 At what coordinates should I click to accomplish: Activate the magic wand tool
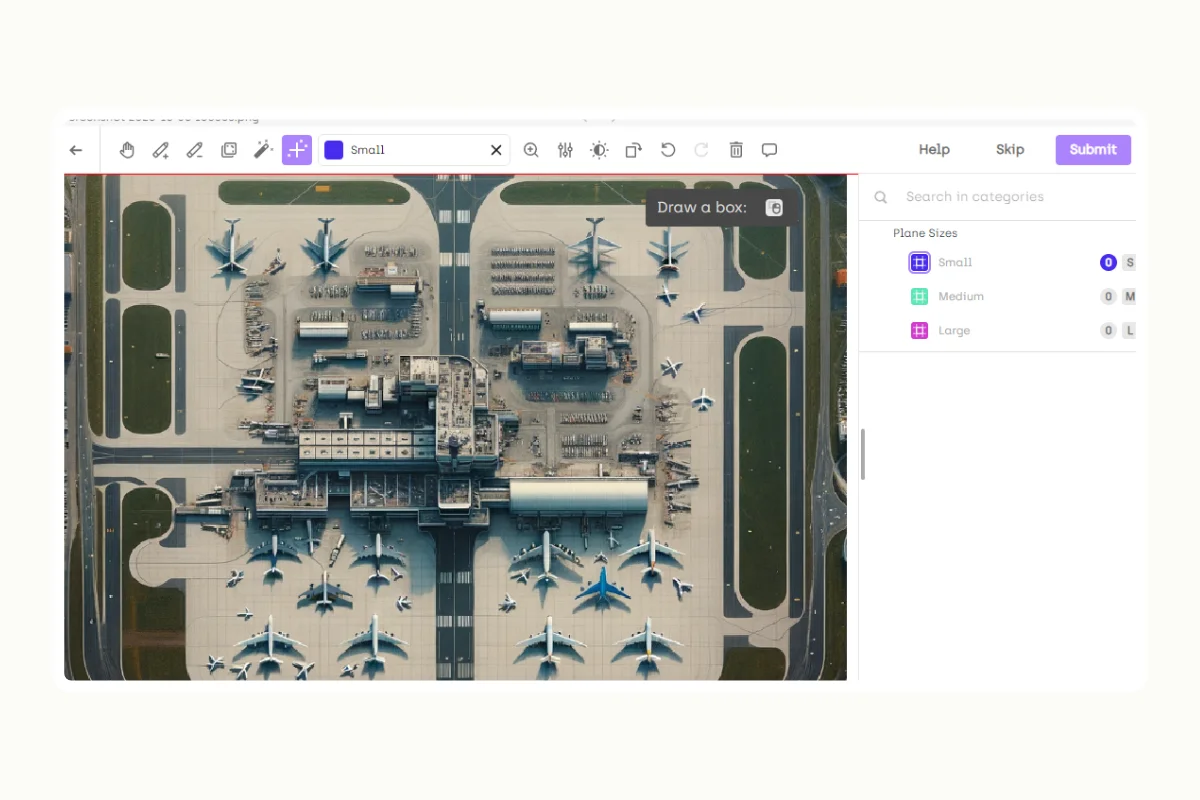coord(263,150)
